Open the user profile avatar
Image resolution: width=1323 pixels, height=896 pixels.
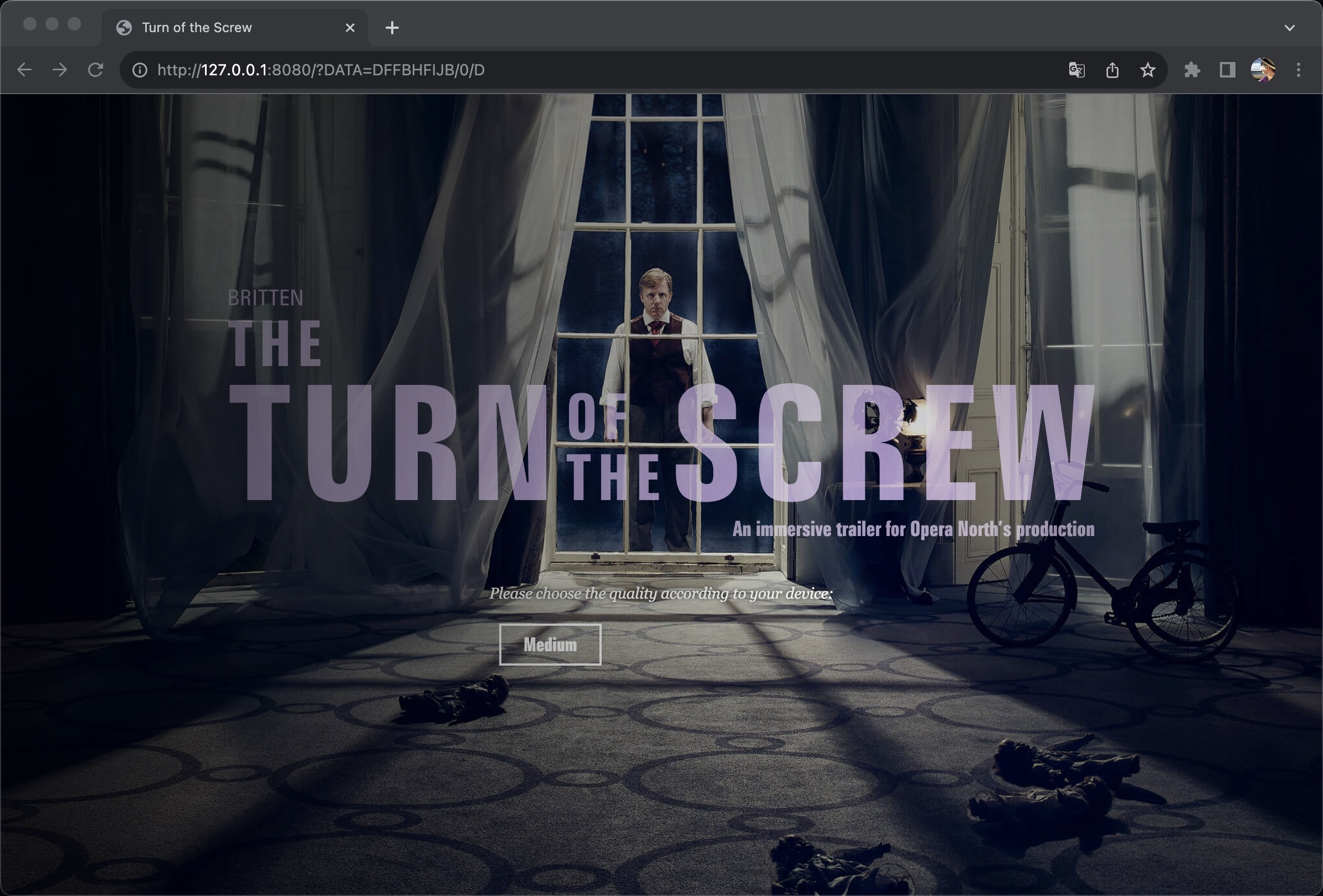1262,70
